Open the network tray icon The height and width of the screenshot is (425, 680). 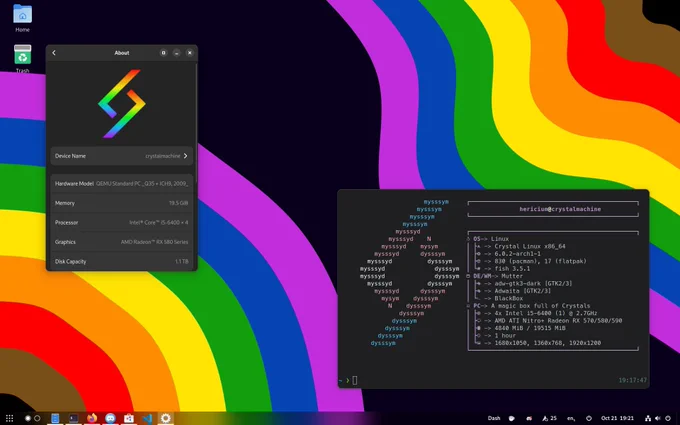coord(648,418)
